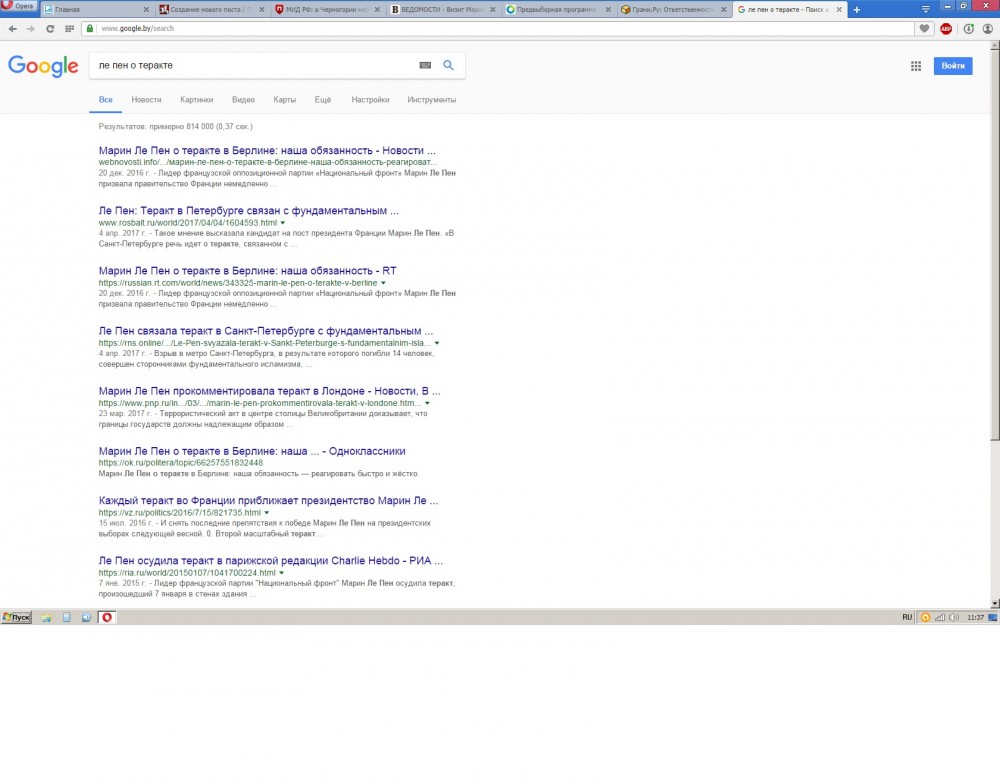Screen dimensions: 1000x781
Task: Expand dropdown arrow next to pnp.ru URL
Action: coord(427,403)
